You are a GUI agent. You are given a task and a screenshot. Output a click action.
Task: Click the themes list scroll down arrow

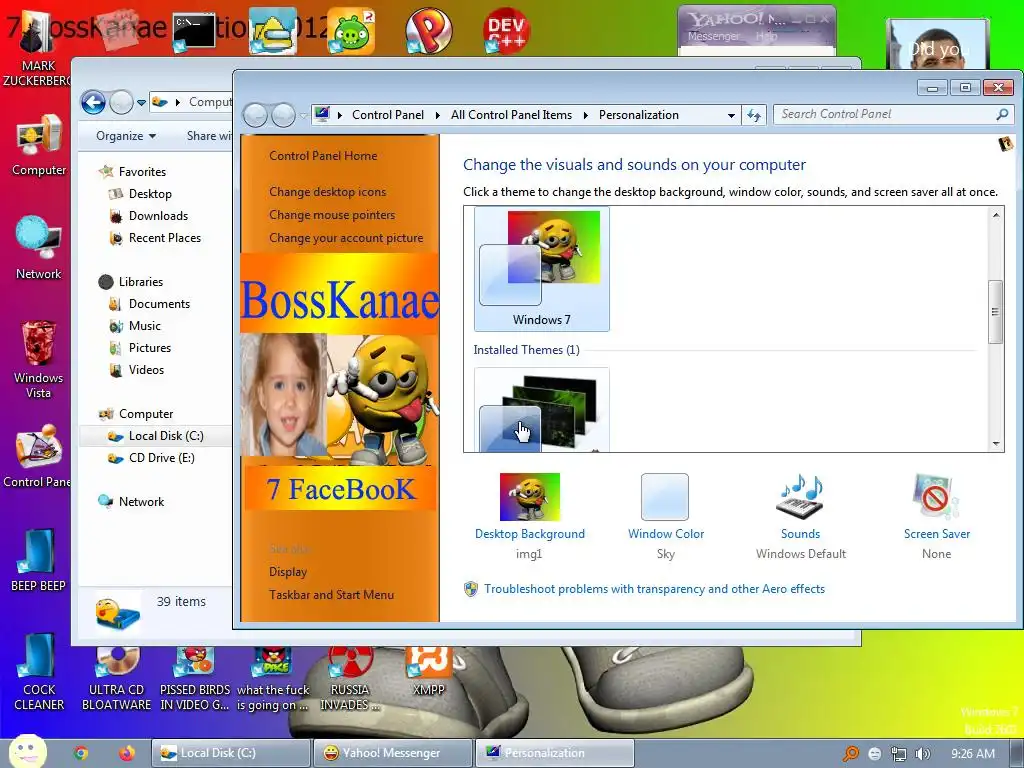(996, 444)
